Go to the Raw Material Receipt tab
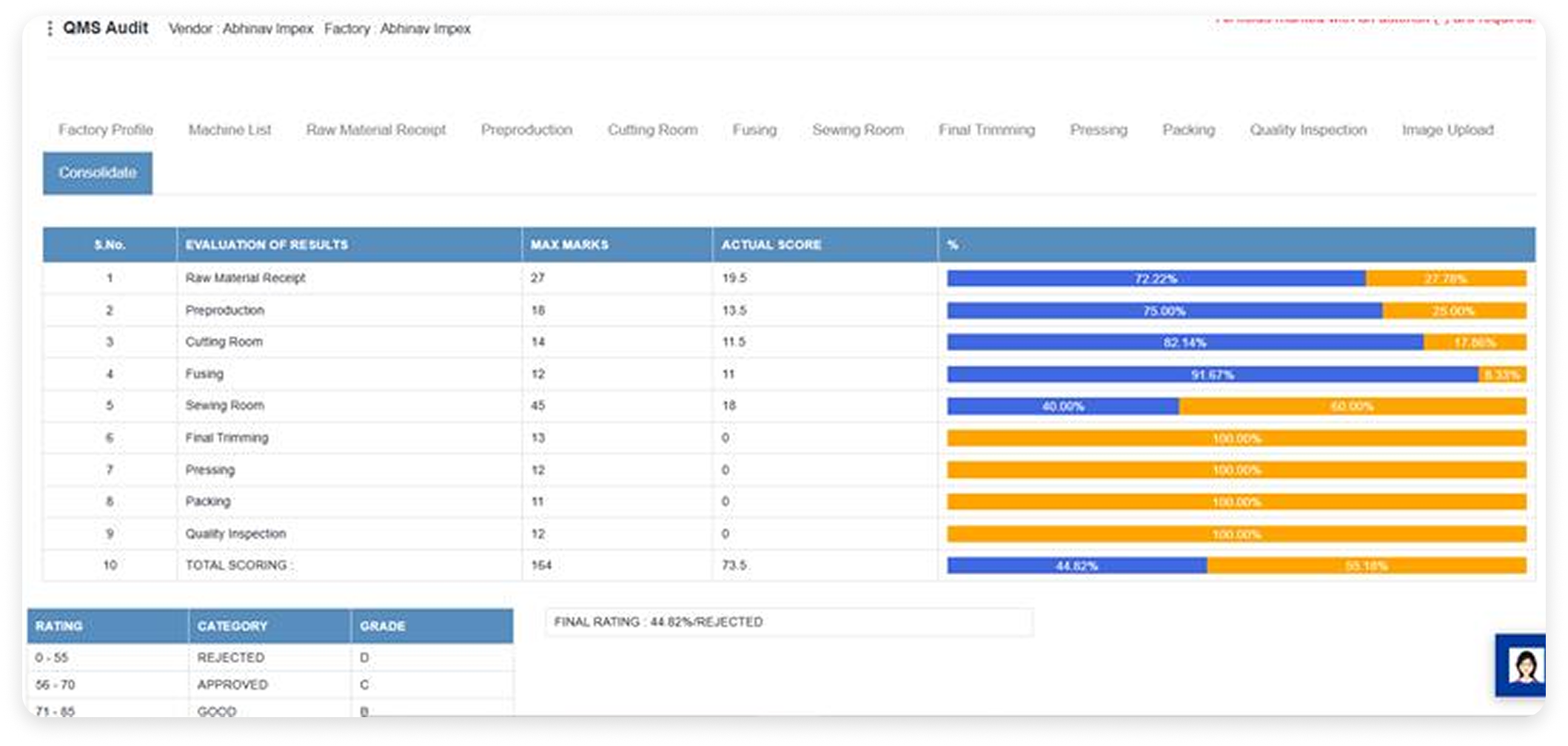Image resolution: width=1568 pixels, height=746 pixels. click(x=376, y=130)
